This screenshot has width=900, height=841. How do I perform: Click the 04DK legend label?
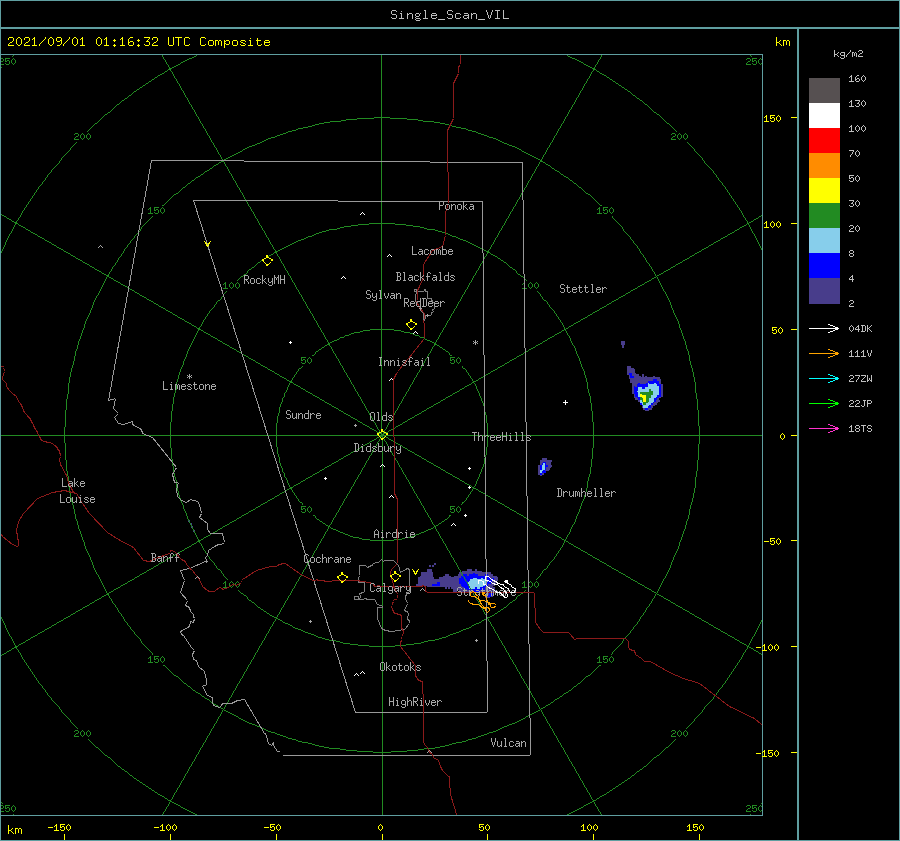860,328
